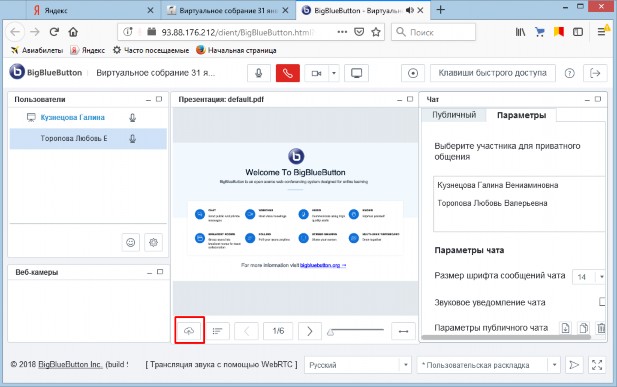Open a new browser tab
This screenshot has height=387, width=617.
pos(441,10)
